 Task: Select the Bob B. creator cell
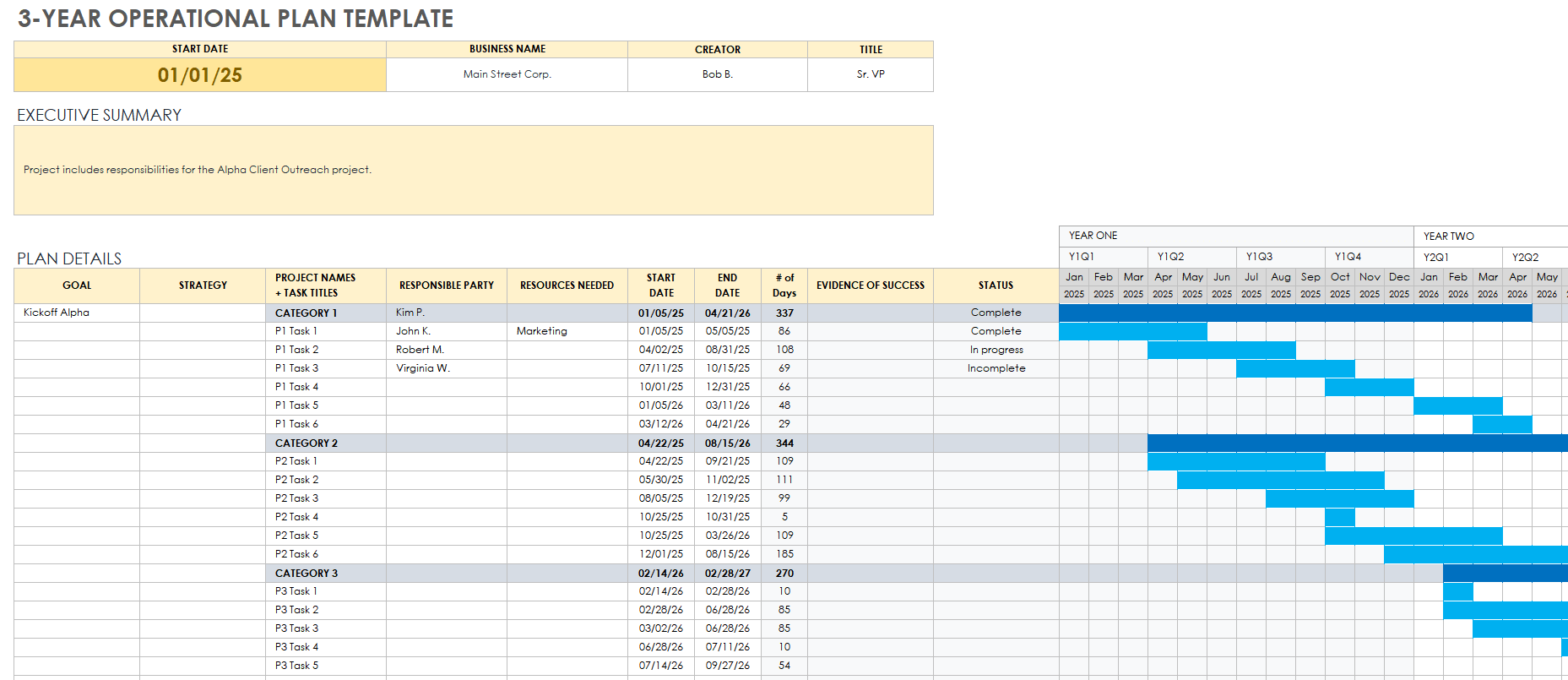click(717, 74)
